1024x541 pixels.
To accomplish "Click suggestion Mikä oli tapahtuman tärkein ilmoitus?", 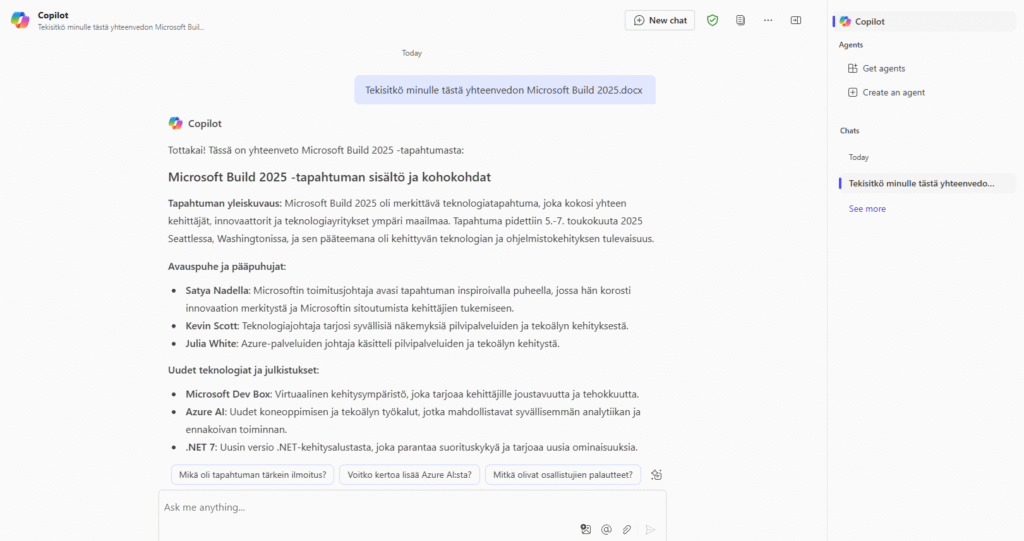I will click(253, 474).
